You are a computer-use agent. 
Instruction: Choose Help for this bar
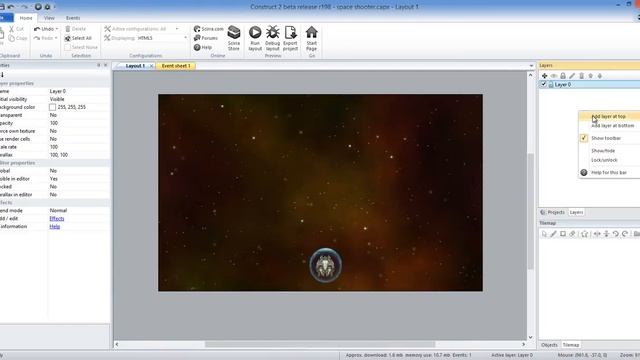point(609,173)
